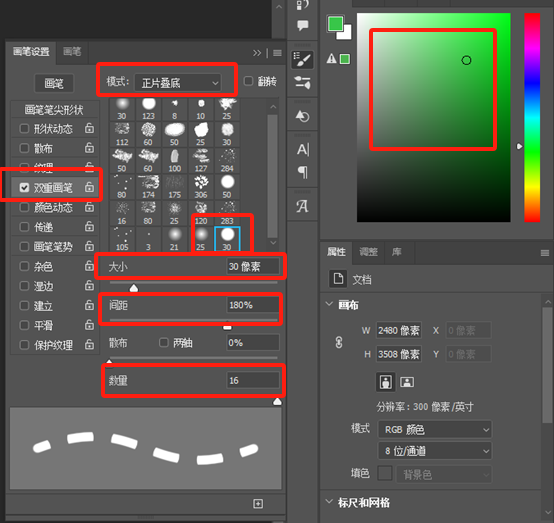Open the comments speech bubble icon
Screen dimensions: 554x523
tap(302, 25)
